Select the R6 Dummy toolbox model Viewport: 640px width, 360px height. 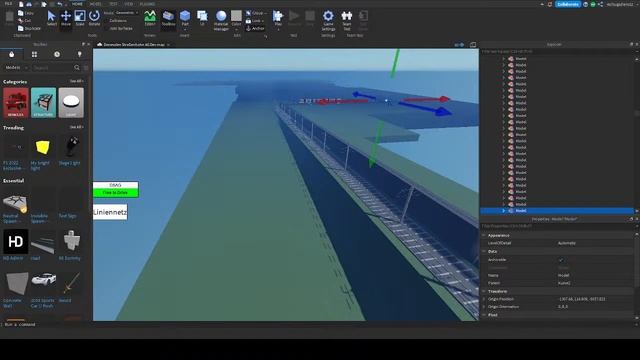click(71, 244)
